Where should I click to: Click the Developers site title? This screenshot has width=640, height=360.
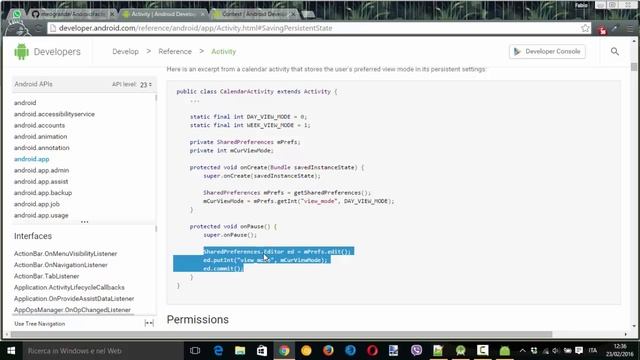point(57,52)
